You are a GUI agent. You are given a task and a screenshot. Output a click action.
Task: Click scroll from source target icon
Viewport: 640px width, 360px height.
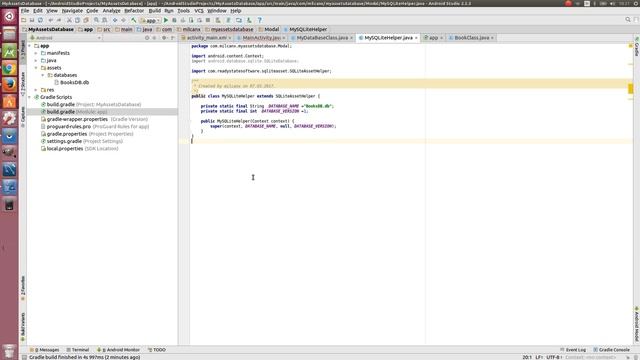(x=147, y=38)
